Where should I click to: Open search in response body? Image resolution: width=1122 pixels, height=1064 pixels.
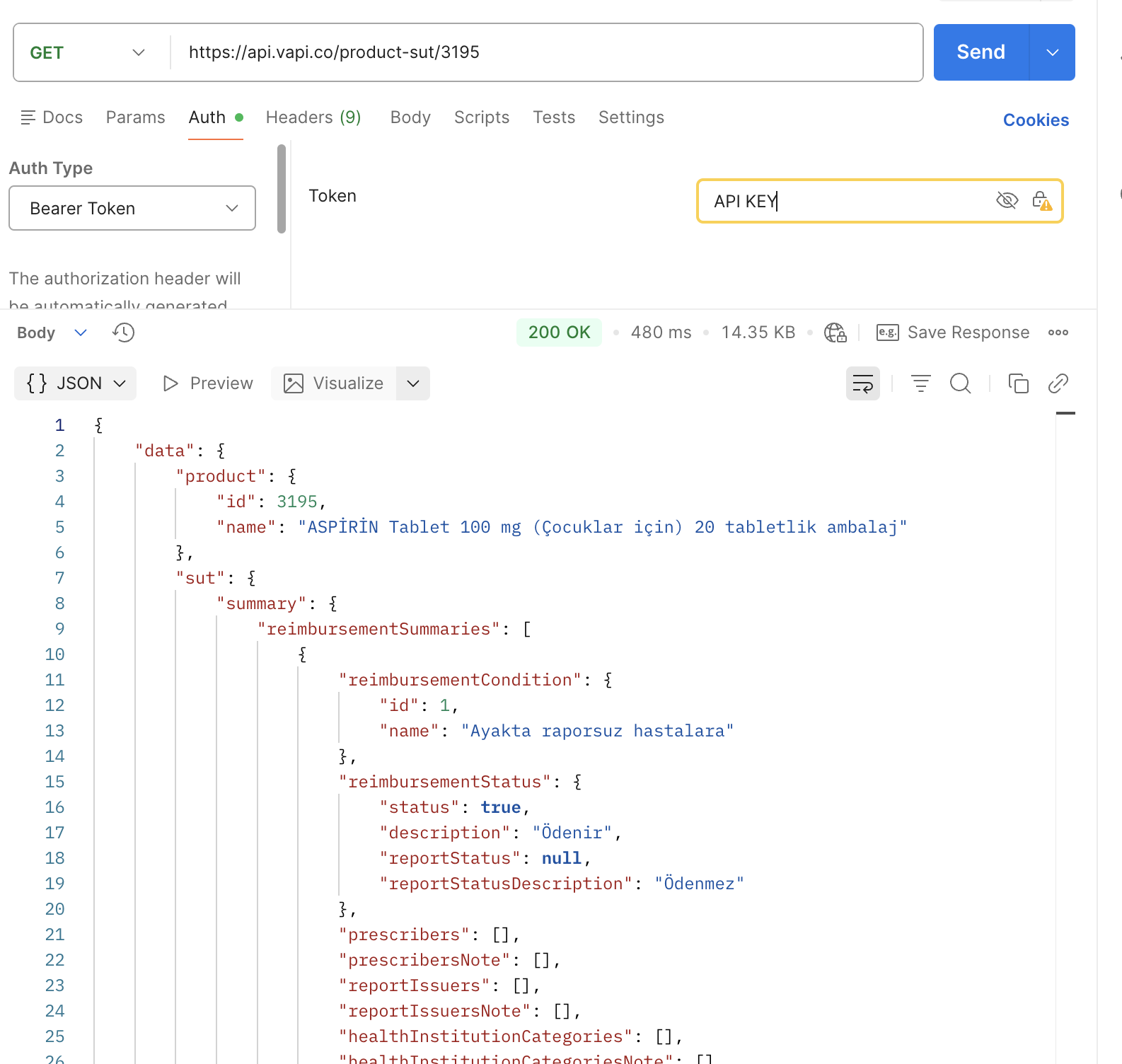point(960,383)
